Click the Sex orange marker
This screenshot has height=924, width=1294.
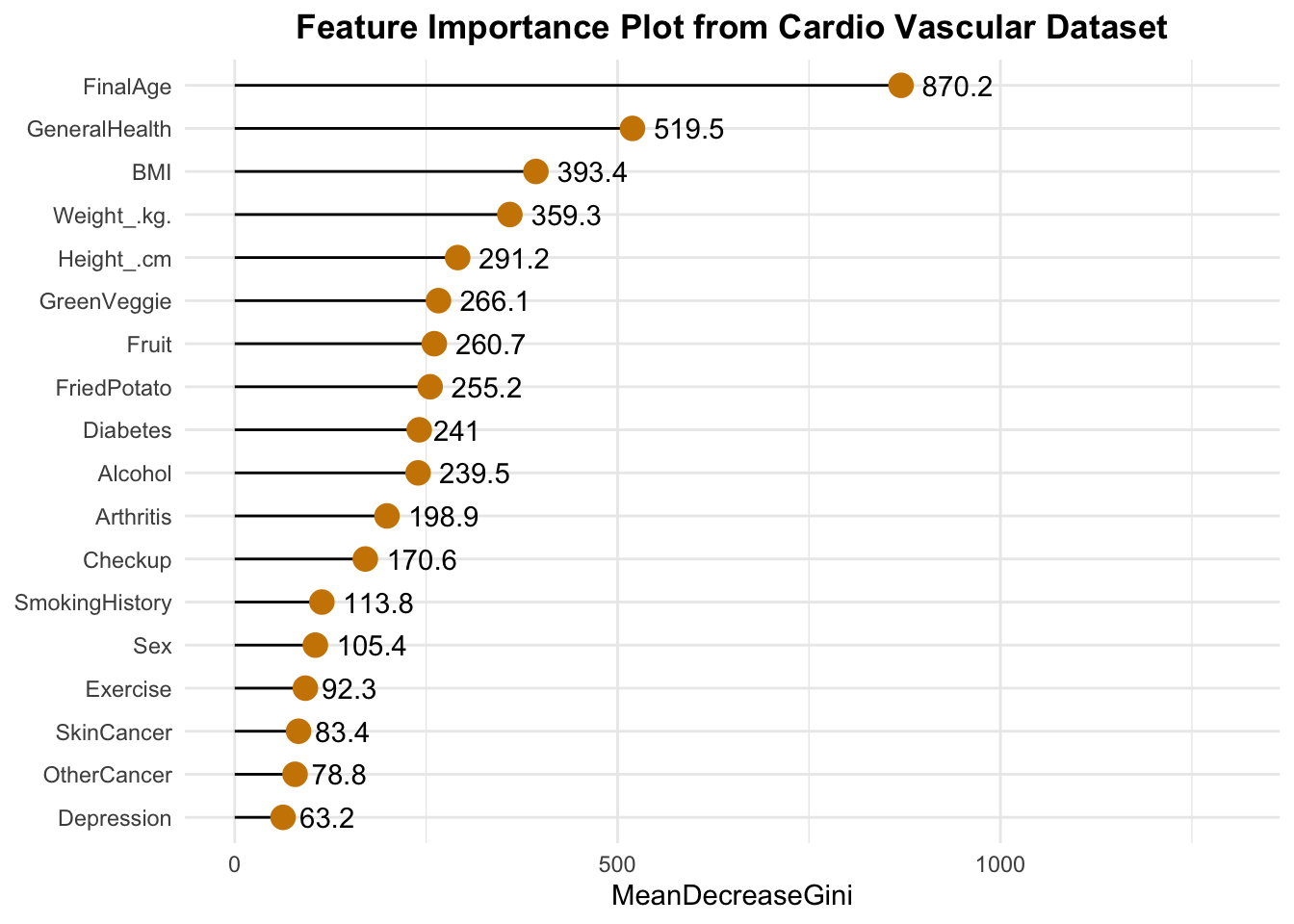point(315,645)
